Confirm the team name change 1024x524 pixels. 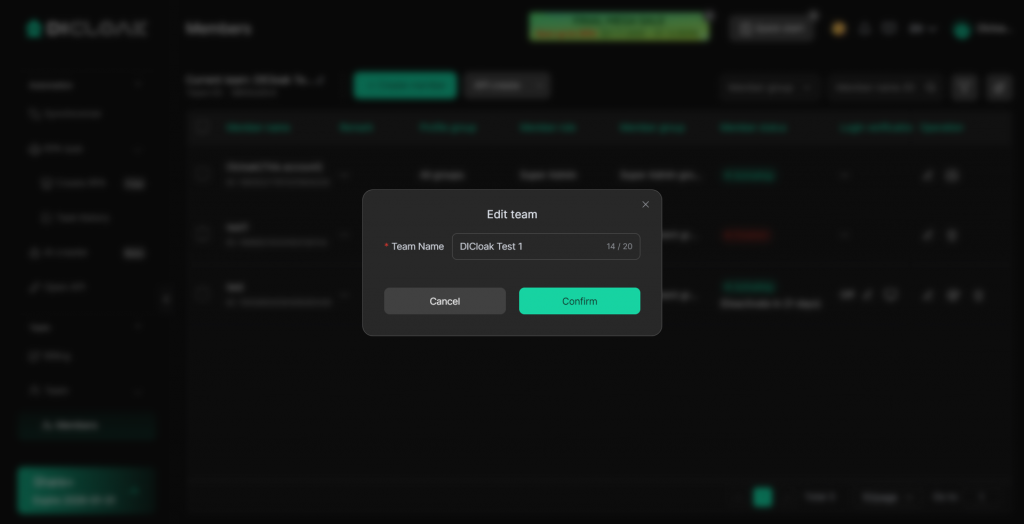(579, 301)
